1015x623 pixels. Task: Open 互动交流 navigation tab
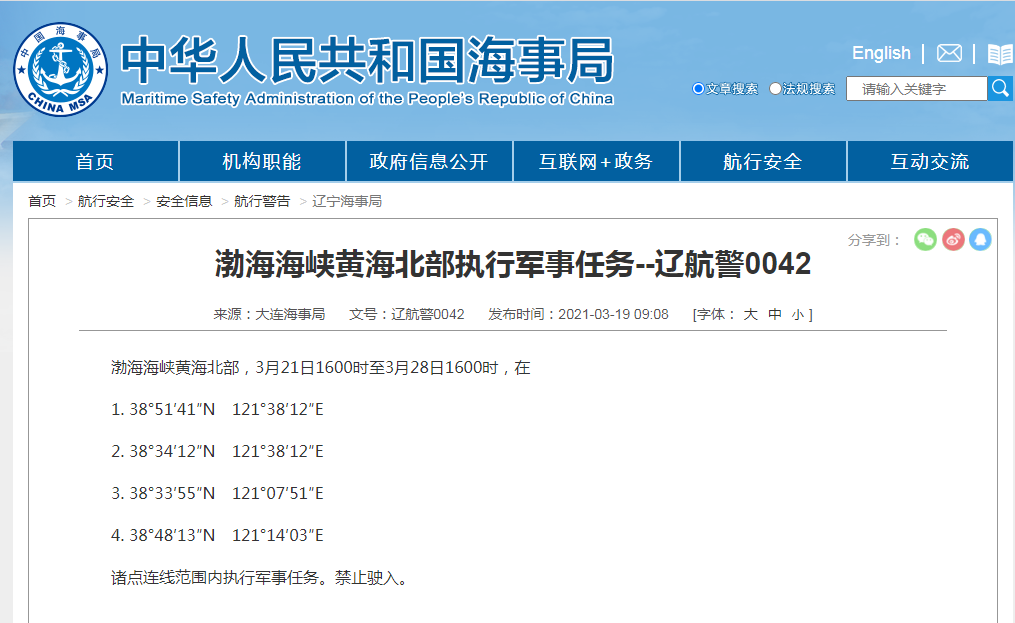coord(930,161)
